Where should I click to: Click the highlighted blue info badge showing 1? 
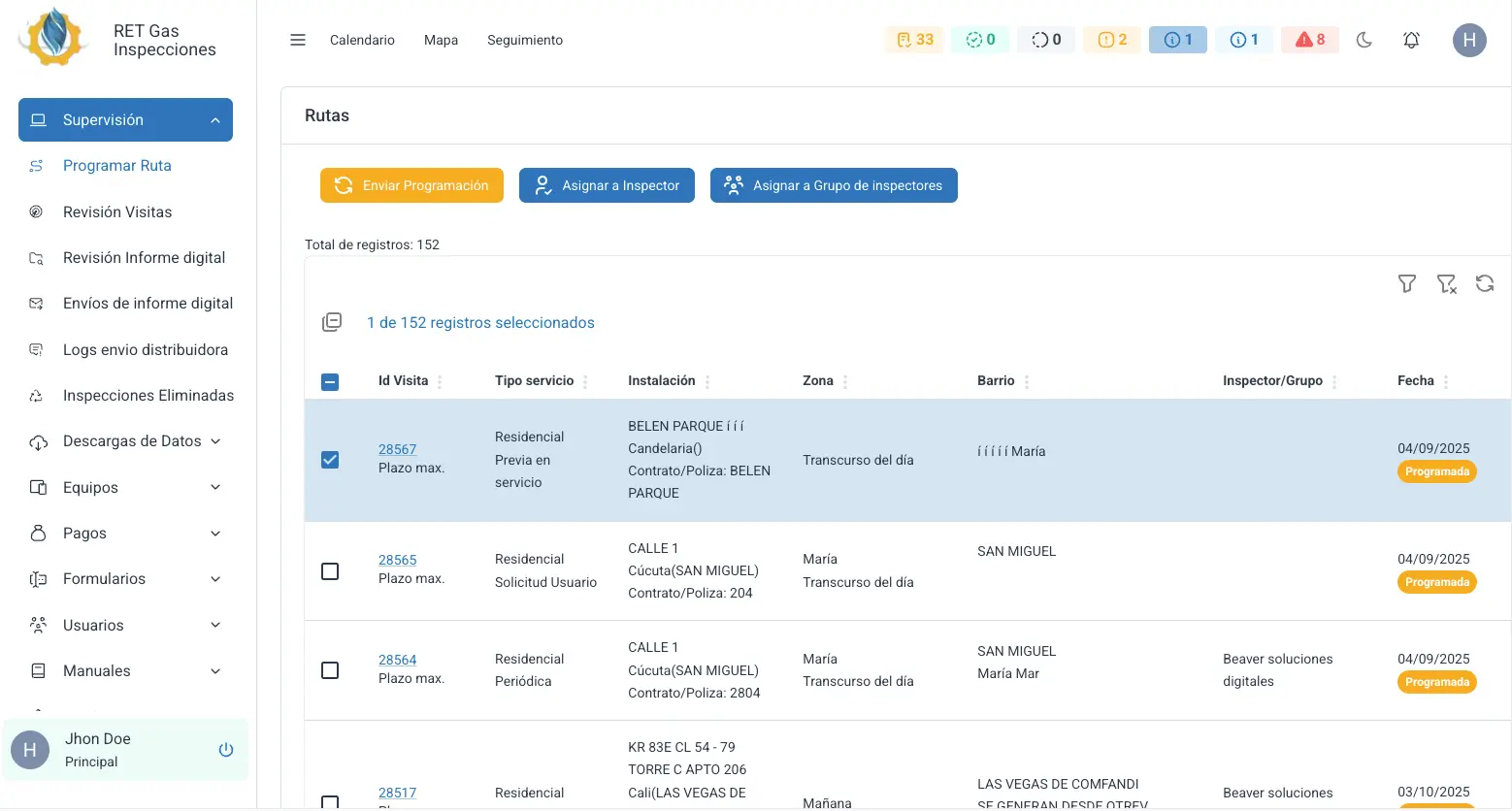pos(1178,40)
